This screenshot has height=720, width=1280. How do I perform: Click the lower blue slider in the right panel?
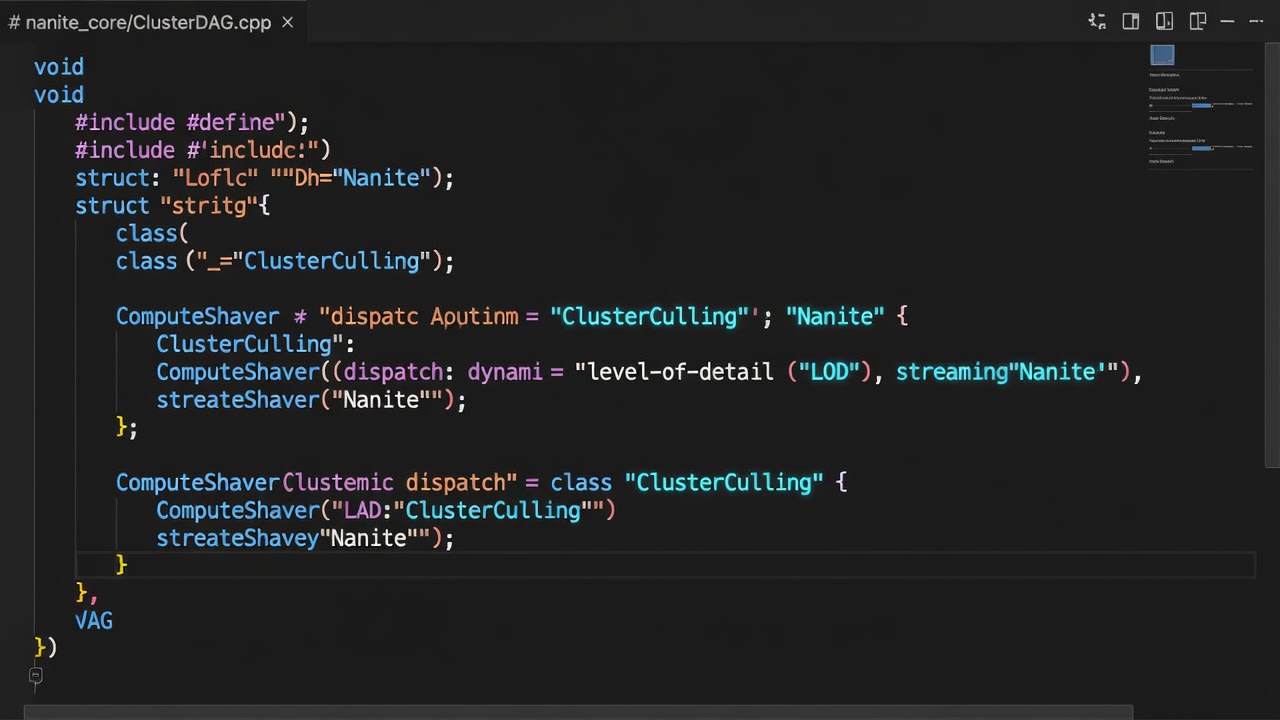(1201, 148)
